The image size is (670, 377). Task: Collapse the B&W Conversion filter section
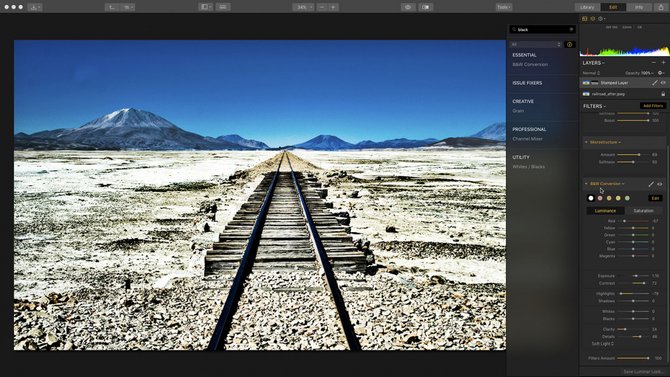pos(586,184)
